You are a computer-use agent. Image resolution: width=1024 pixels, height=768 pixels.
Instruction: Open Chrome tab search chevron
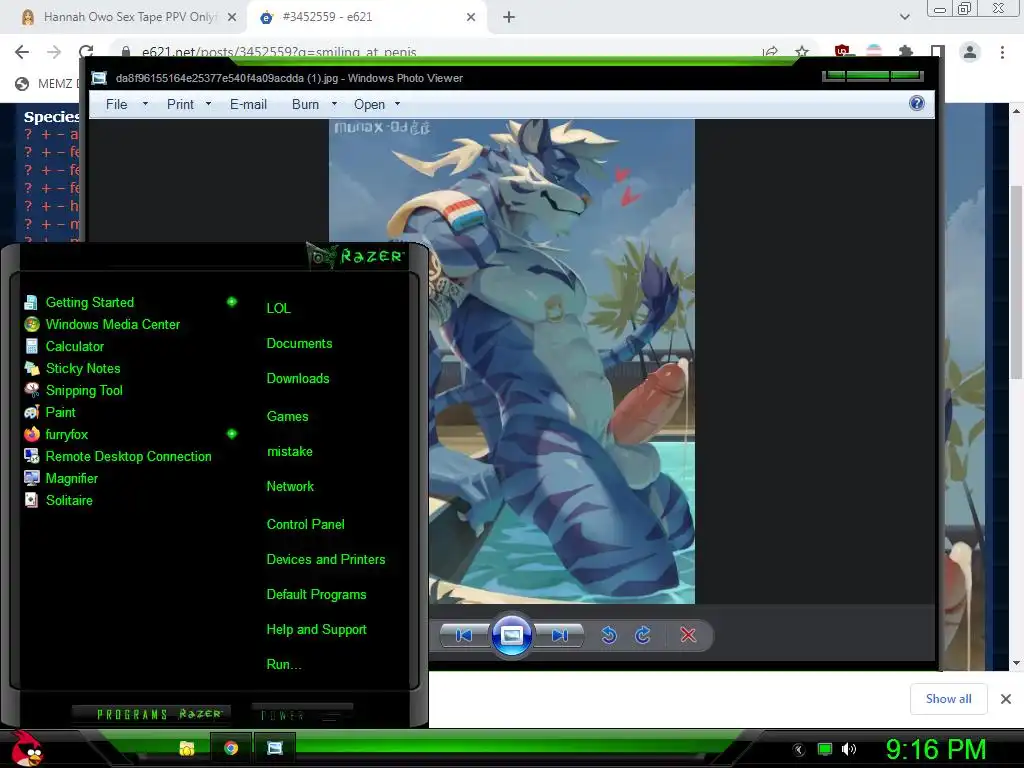pyautogui.click(x=904, y=17)
